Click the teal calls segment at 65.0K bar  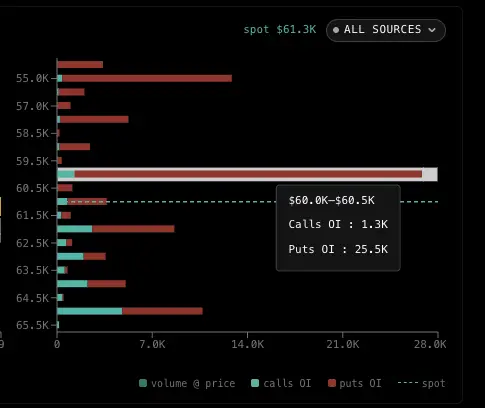(x=90, y=311)
